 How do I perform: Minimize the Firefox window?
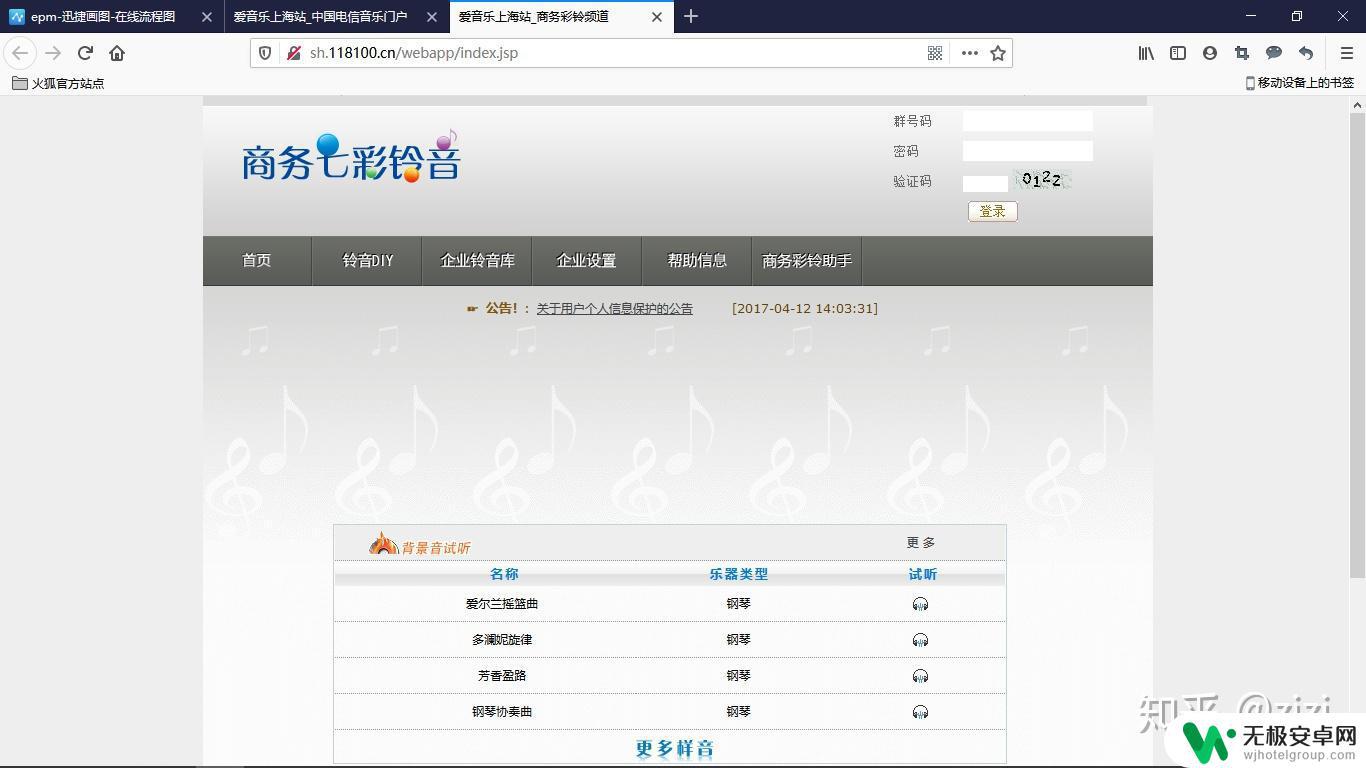(x=1251, y=16)
